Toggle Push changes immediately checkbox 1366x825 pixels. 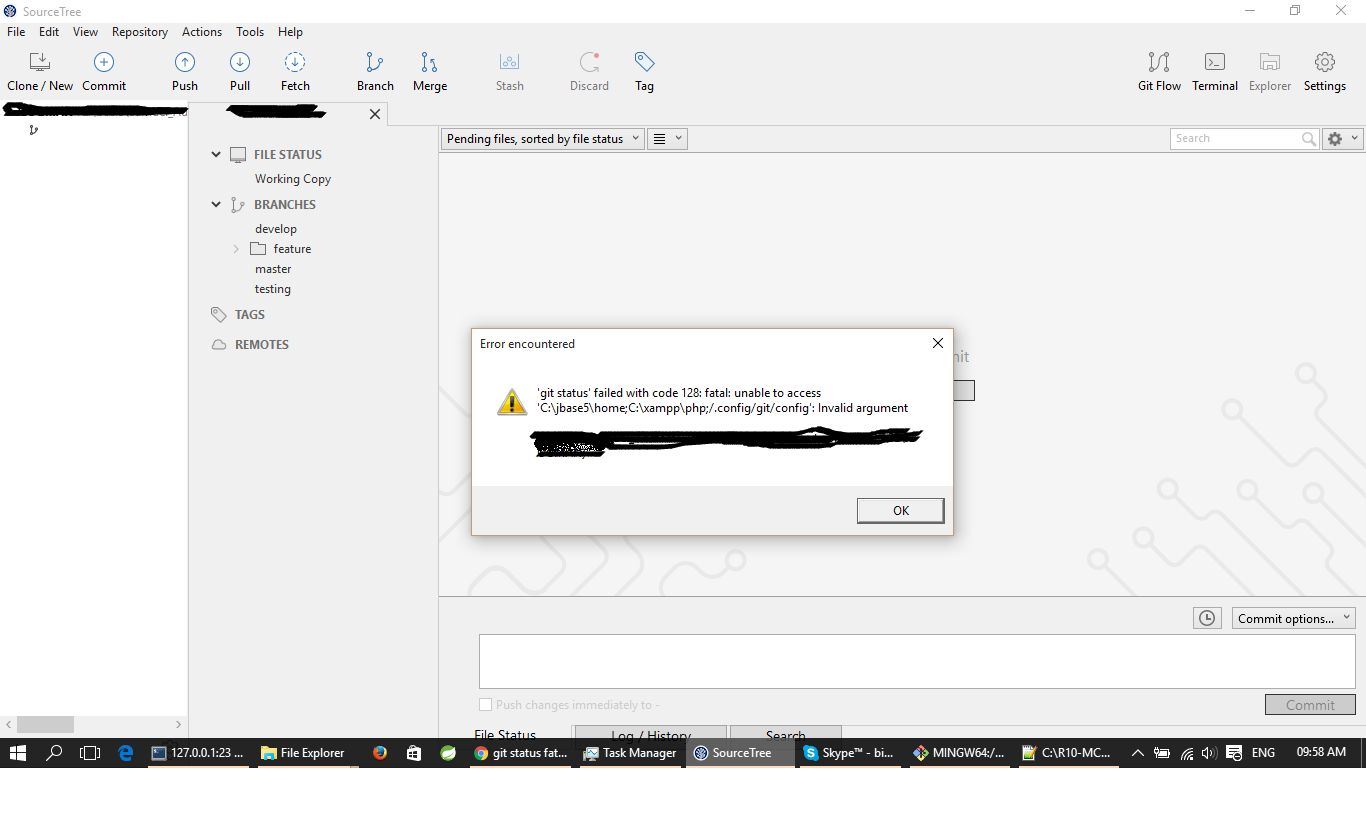point(486,705)
